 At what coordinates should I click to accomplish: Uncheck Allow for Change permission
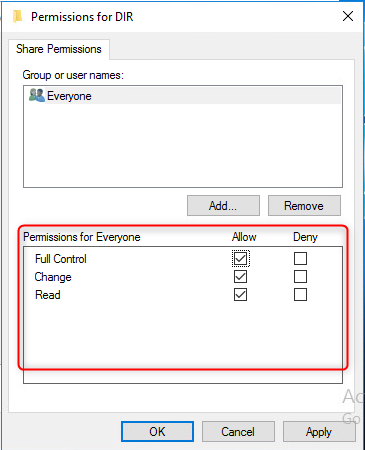[240, 276]
